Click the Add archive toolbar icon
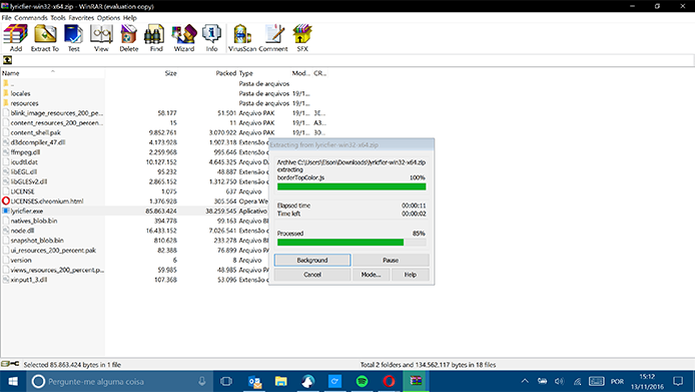The image size is (695, 392). coord(16,38)
